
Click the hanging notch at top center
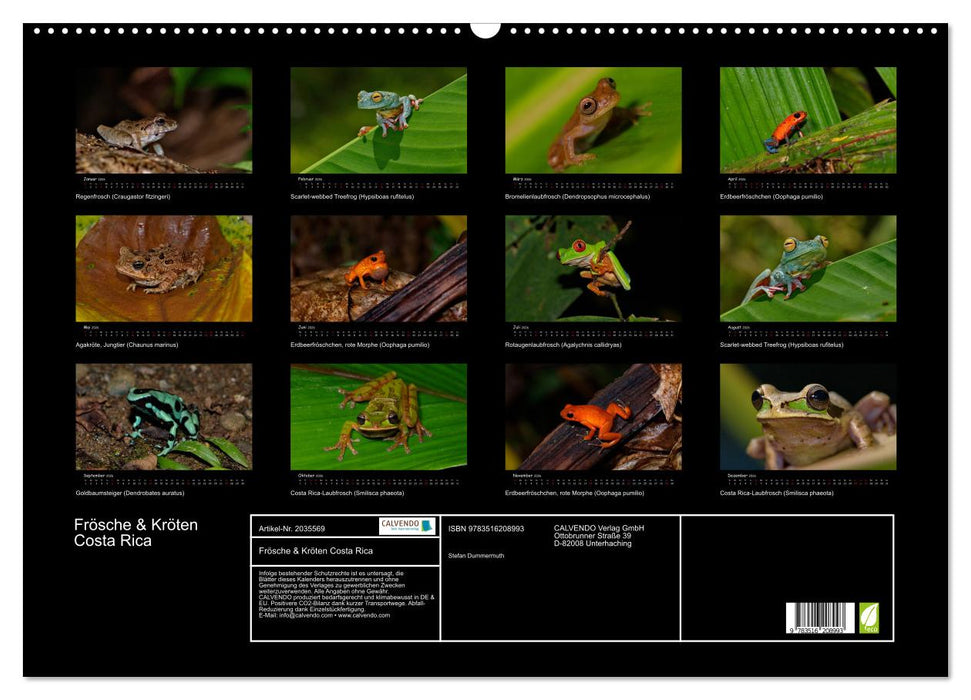pos(485,29)
